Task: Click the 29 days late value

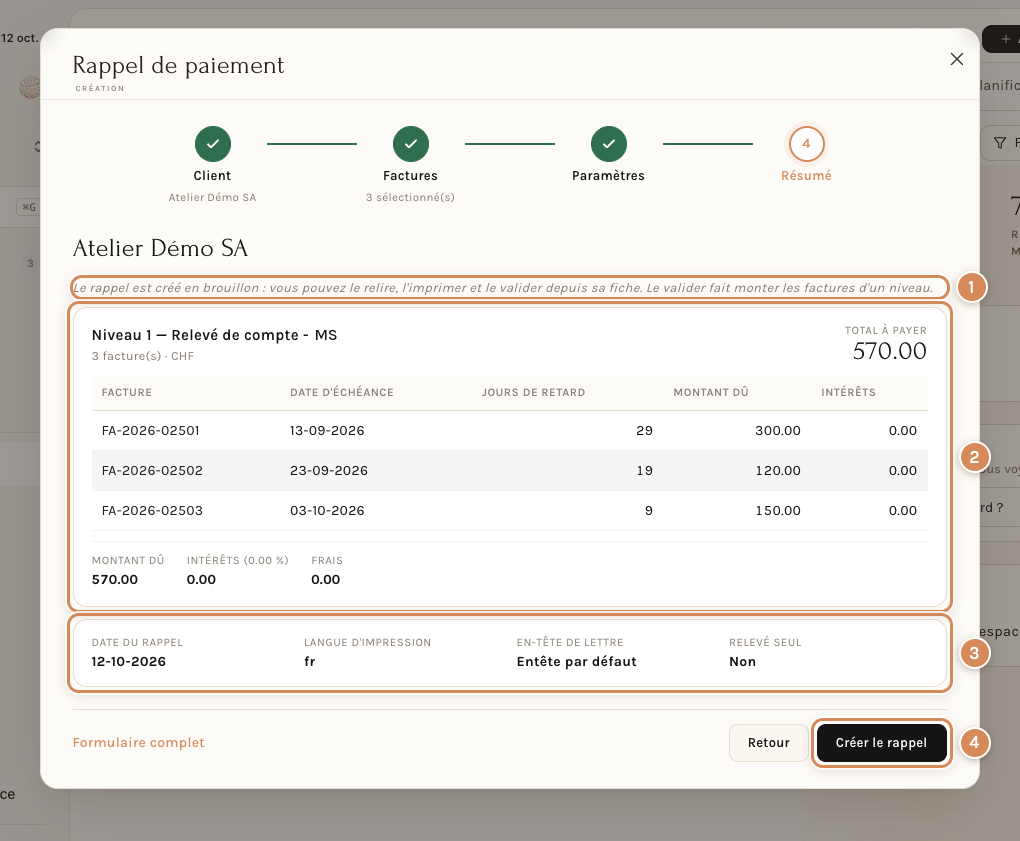Action: point(644,431)
